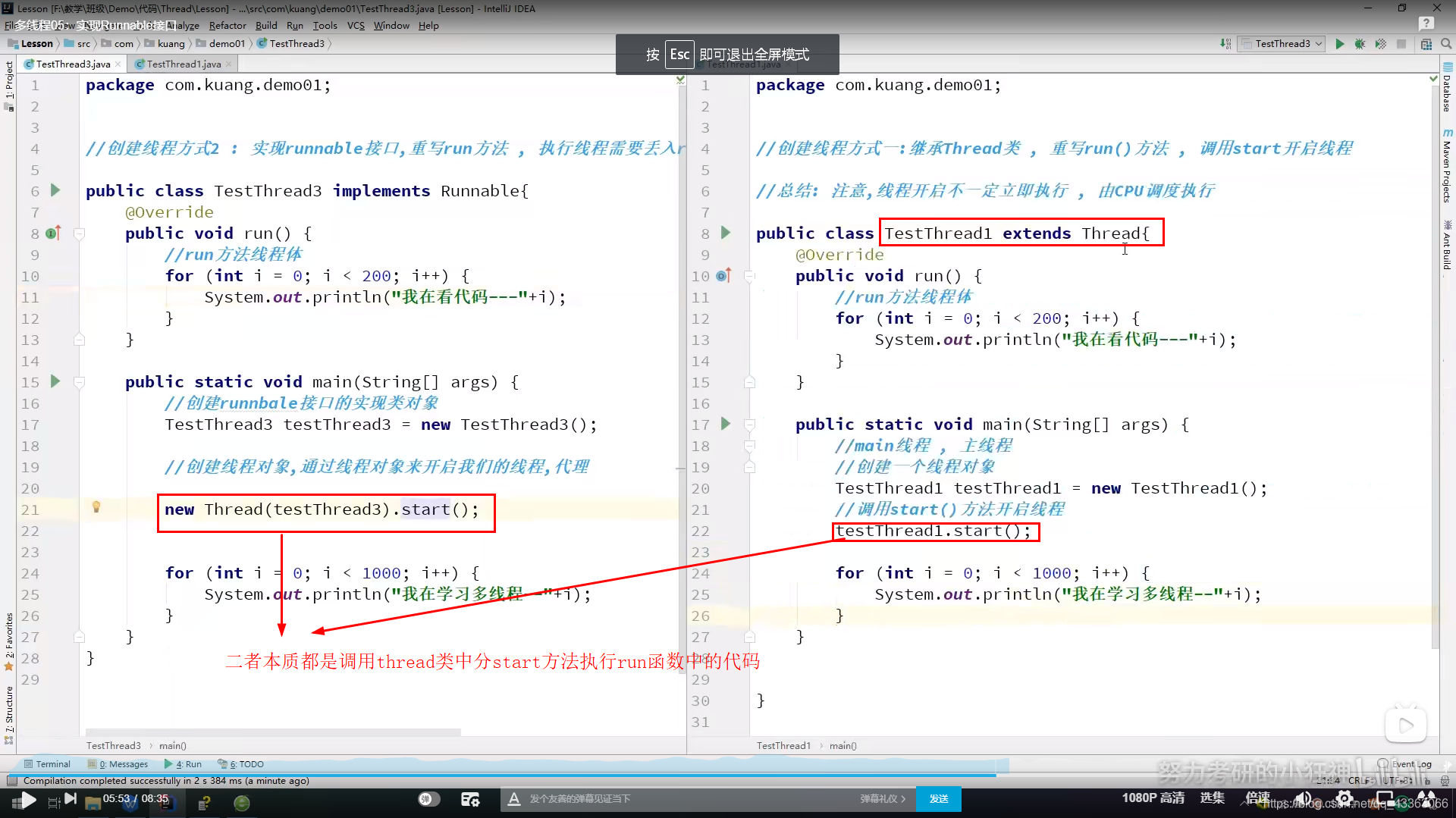Viewport: 1456px width, 818px height.
Task: Open 弹幕礼仪 danmaku etiquette link
Action: (883, 799)
